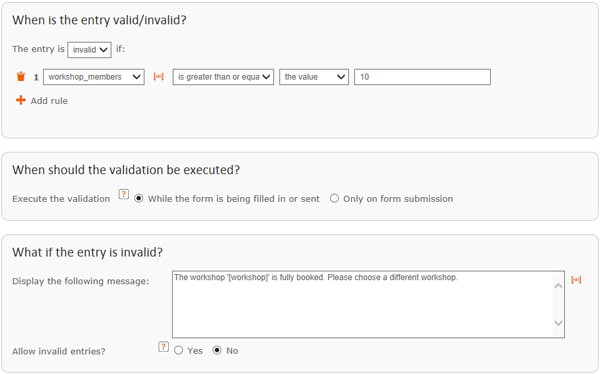Image resolution: width=600 pixels, height=374 pixels.
Task: Click the placeholder icon beside the message box
Action: tap(576, 280)
